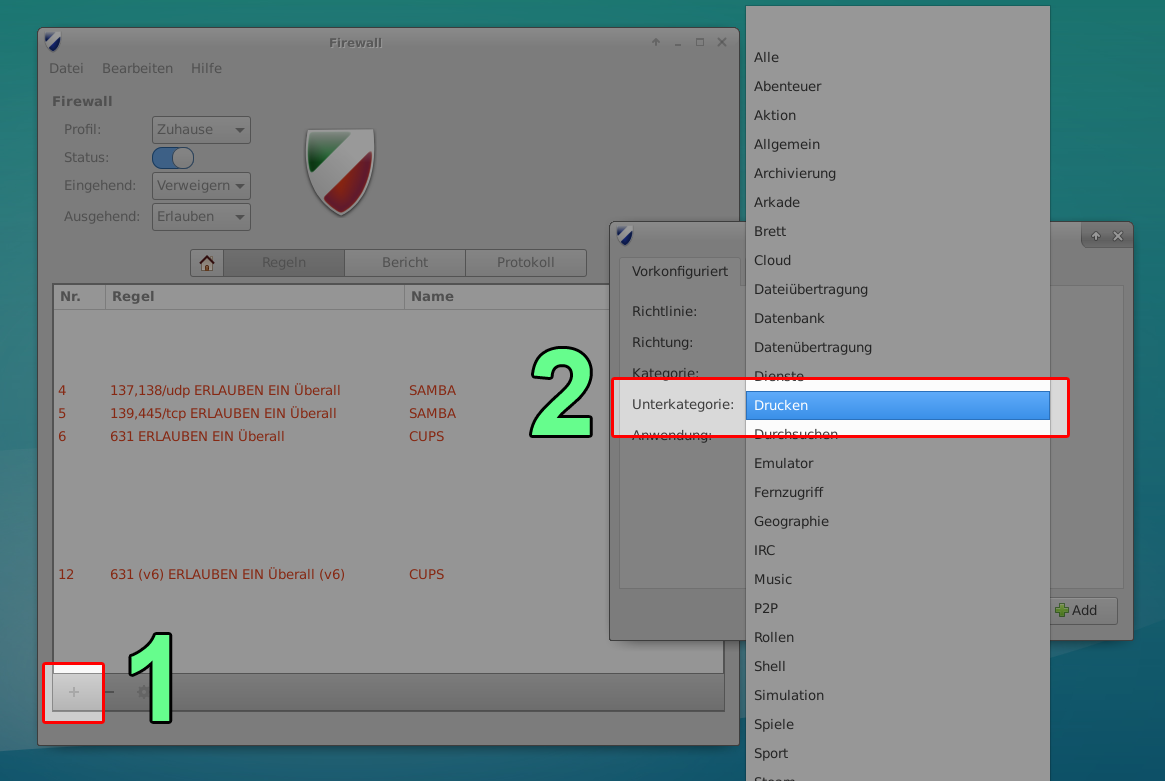Open the gear icon for rule settings
1165x781 pixels.
141,691
